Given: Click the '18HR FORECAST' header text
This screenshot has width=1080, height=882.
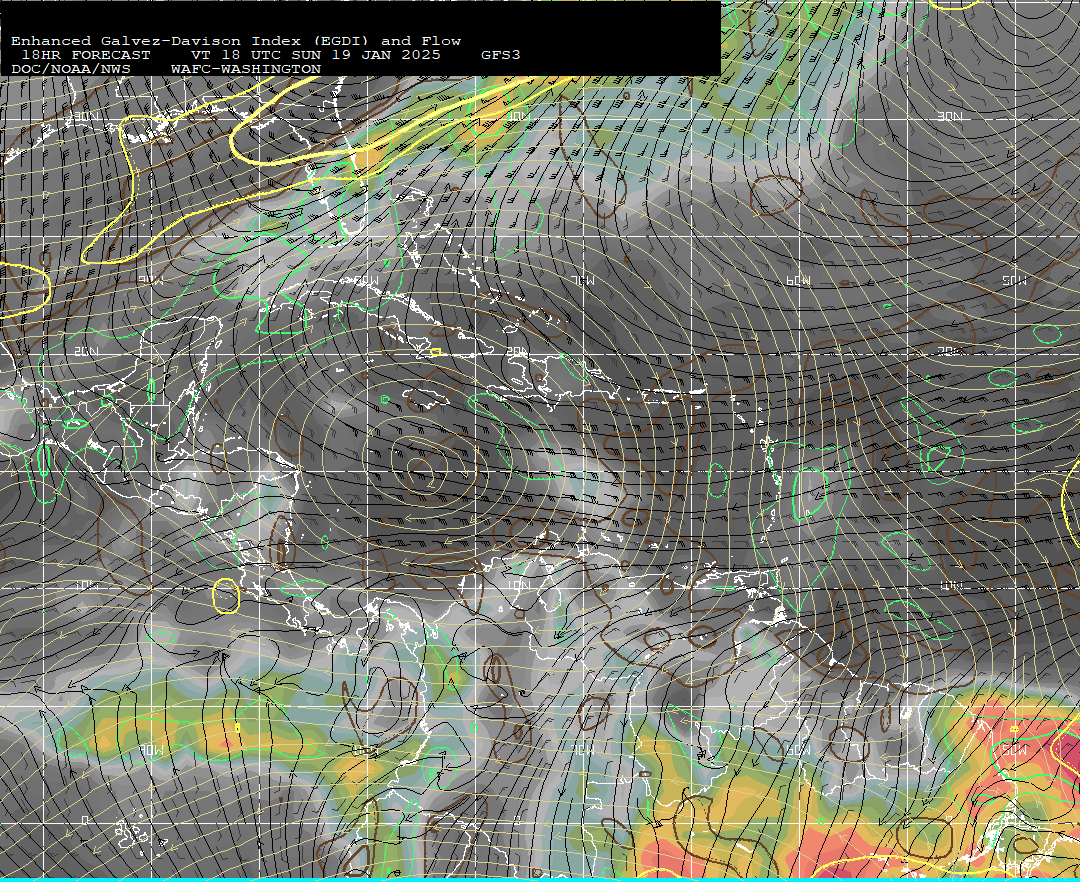Looking at the screenshot, I should click(85, 55).
